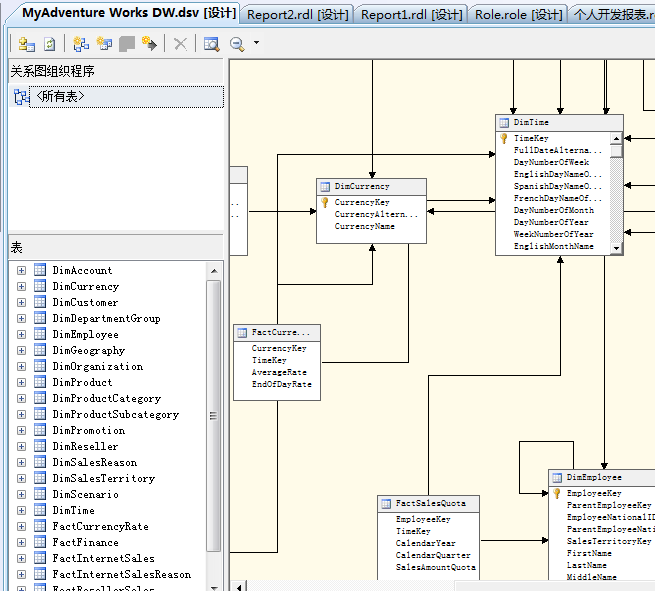This screenshot has height=591, width=655.
Task: Click the sun-and-arrow toolbar icon
Action: pos(149,43)
